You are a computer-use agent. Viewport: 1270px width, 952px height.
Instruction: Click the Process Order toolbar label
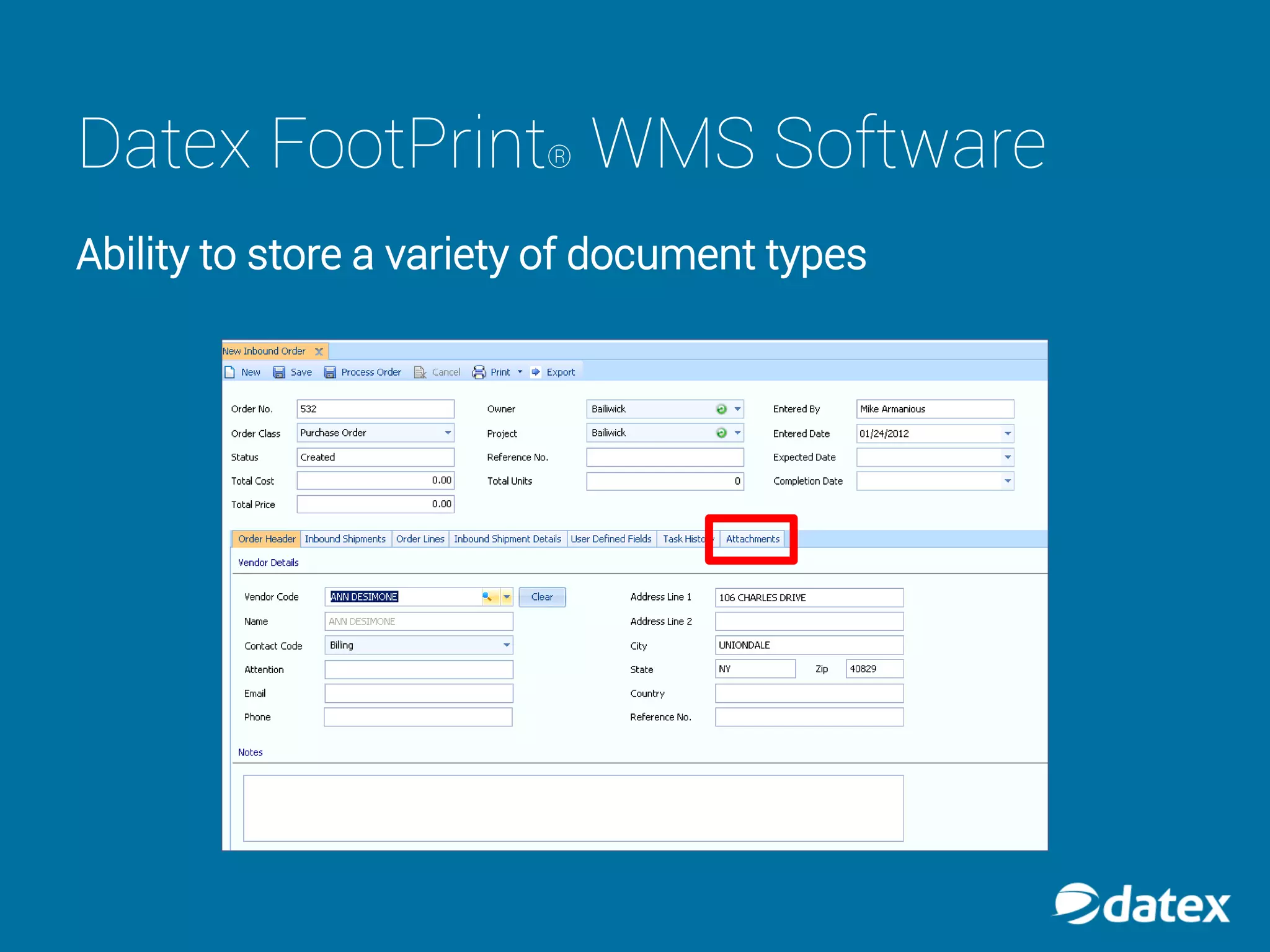[371, 372]
